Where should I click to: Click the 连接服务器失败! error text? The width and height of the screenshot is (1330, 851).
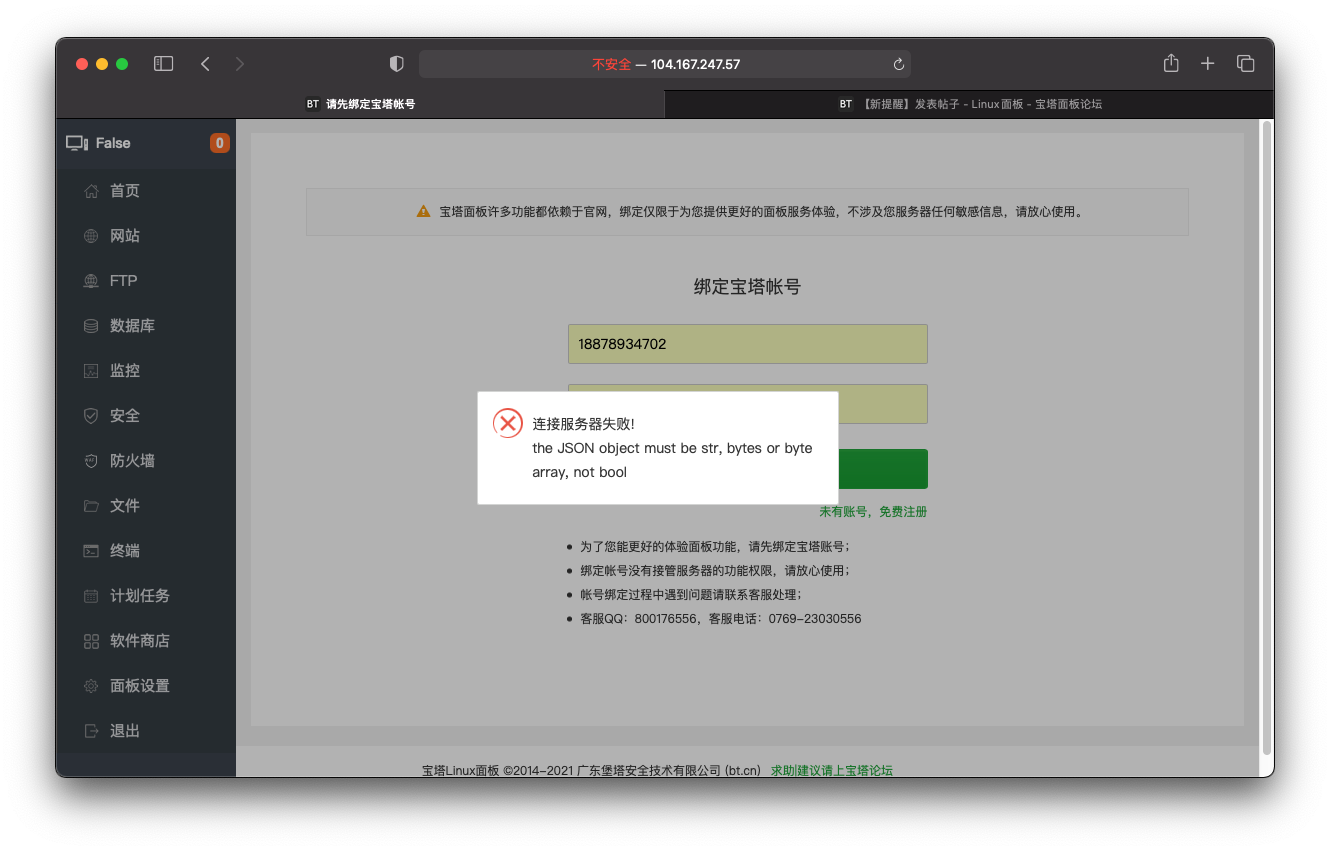pyautogui.click(x=583, y=425)
